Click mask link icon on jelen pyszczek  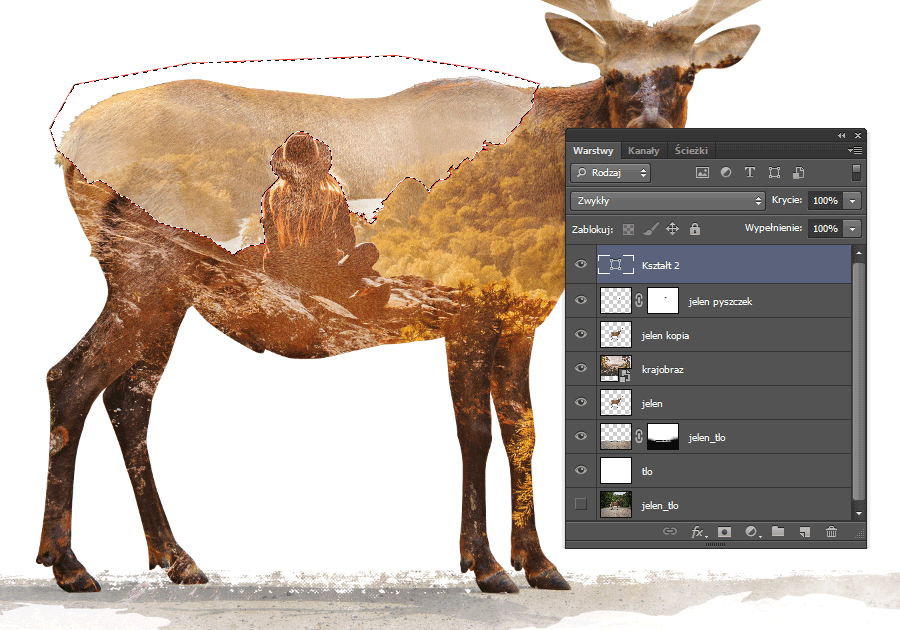coord(639,300)
